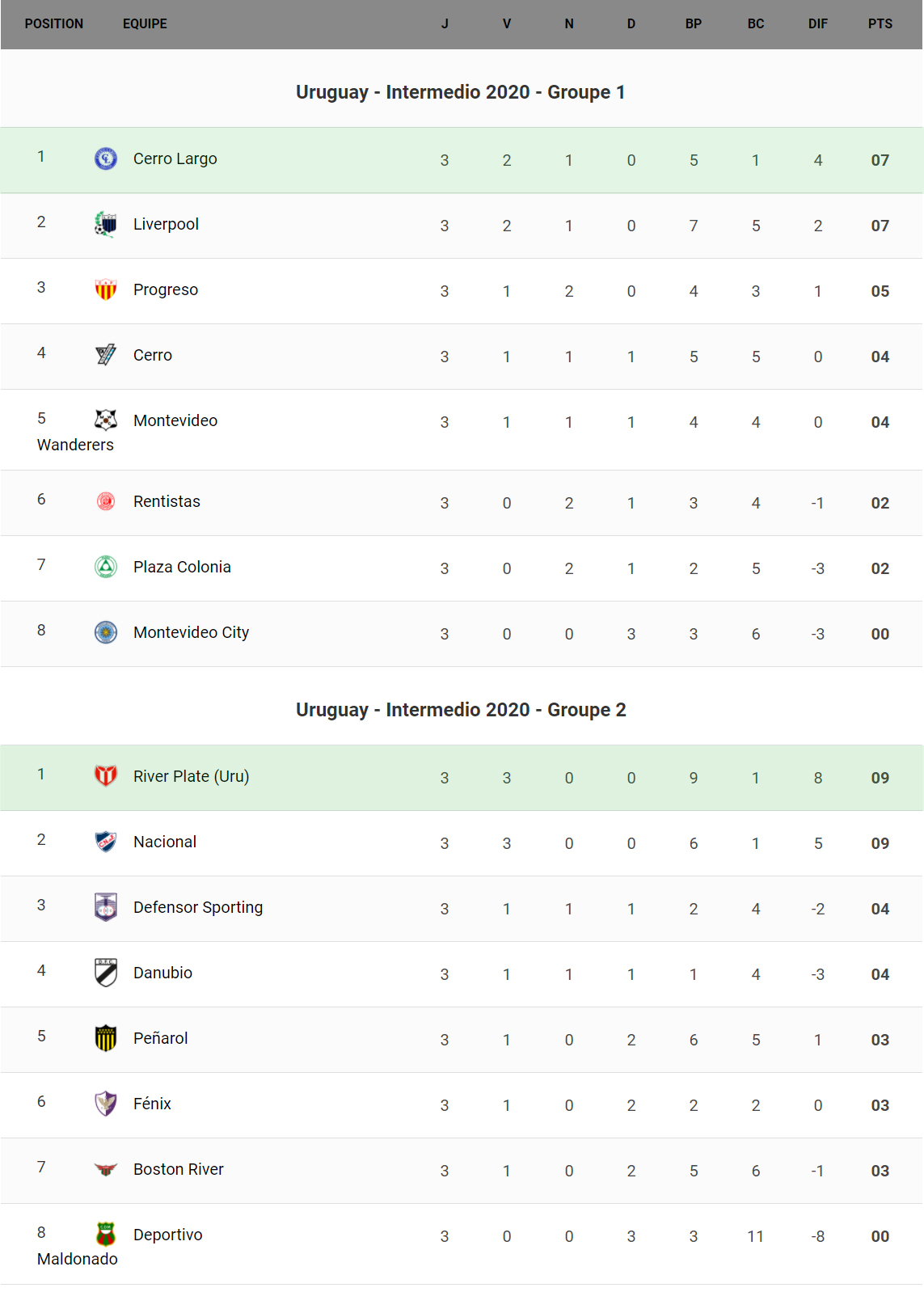Click the Progreso team logo
This screenshot has width=924, height=1292.
[x=106, y=289]
